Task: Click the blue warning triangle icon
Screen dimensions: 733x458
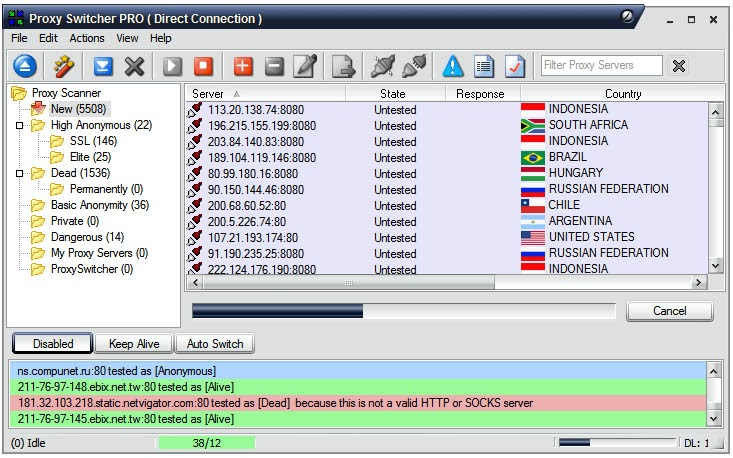Action: point(453,66)
